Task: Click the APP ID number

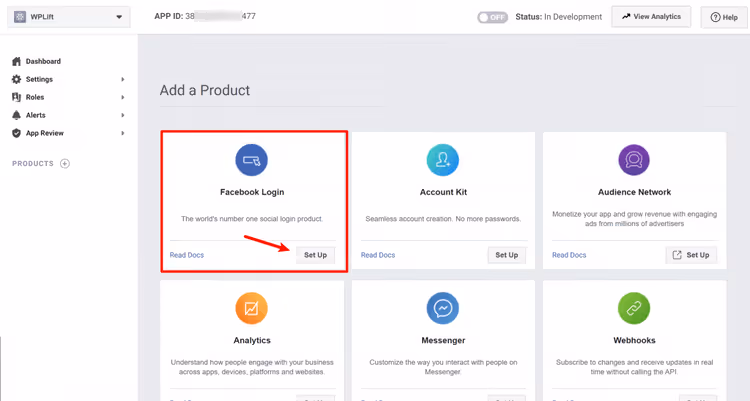Action: coord(221,16)
